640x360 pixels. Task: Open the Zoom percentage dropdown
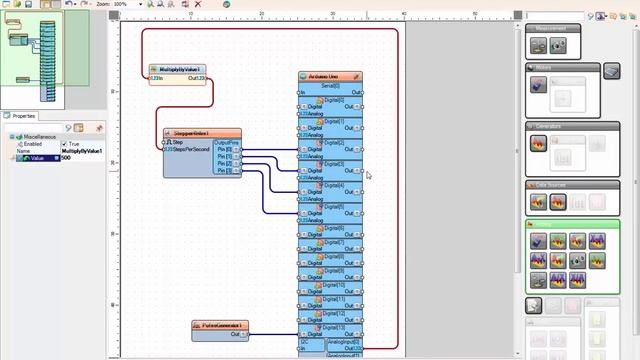click(141, 4)
